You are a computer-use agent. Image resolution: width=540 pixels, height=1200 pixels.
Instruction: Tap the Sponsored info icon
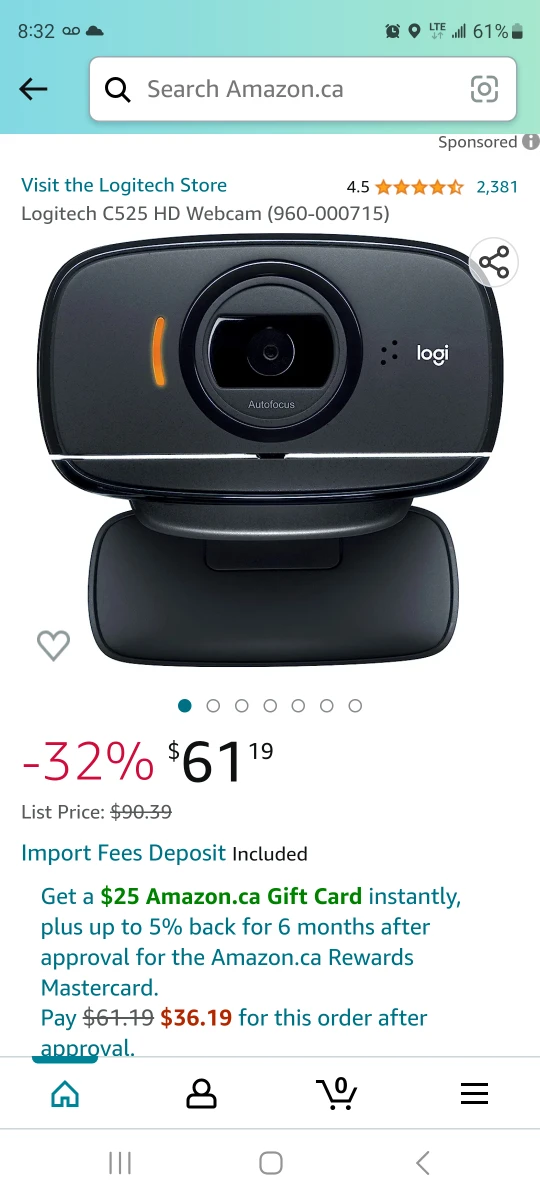pos(530,142)
